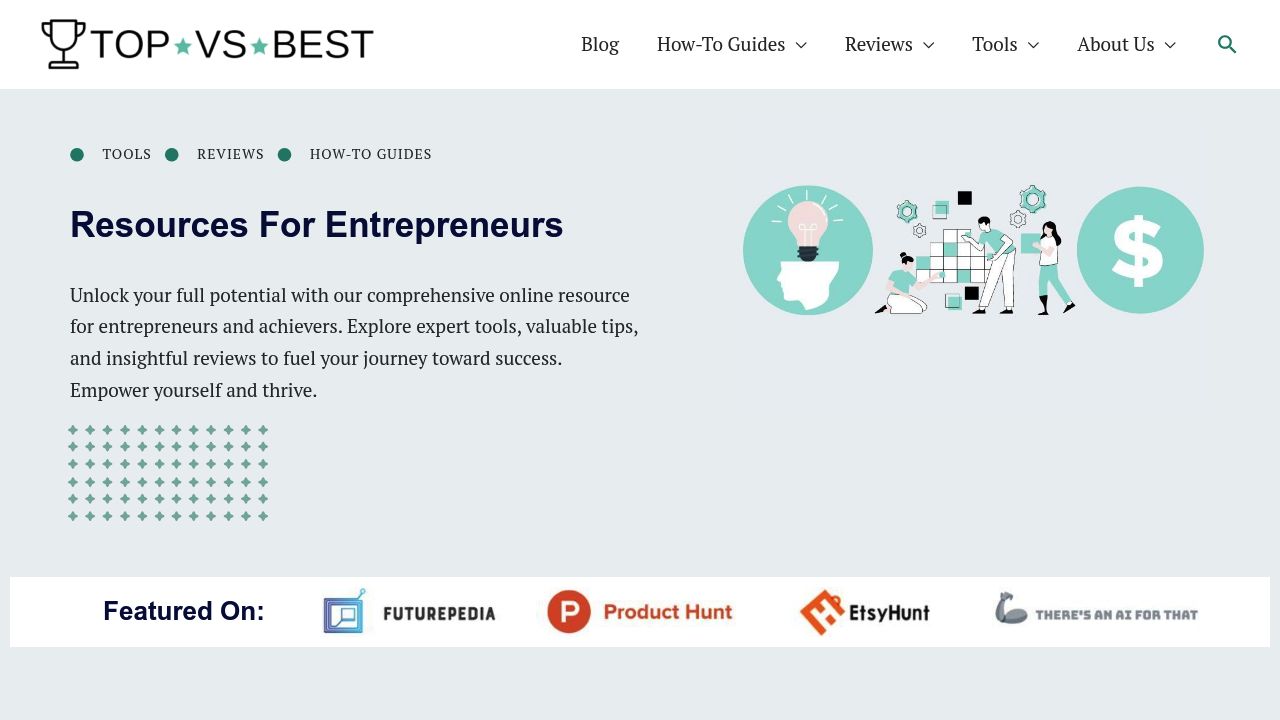Open the search magnifier icon
Screen dimensions: 1280x720
pyautogui.click(x=1227, y=44)
